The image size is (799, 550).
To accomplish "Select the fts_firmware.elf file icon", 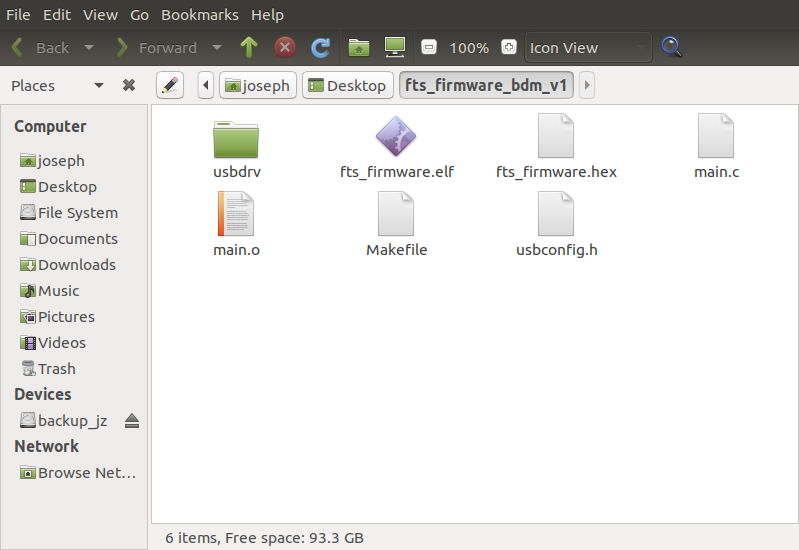I will (396, 136).
